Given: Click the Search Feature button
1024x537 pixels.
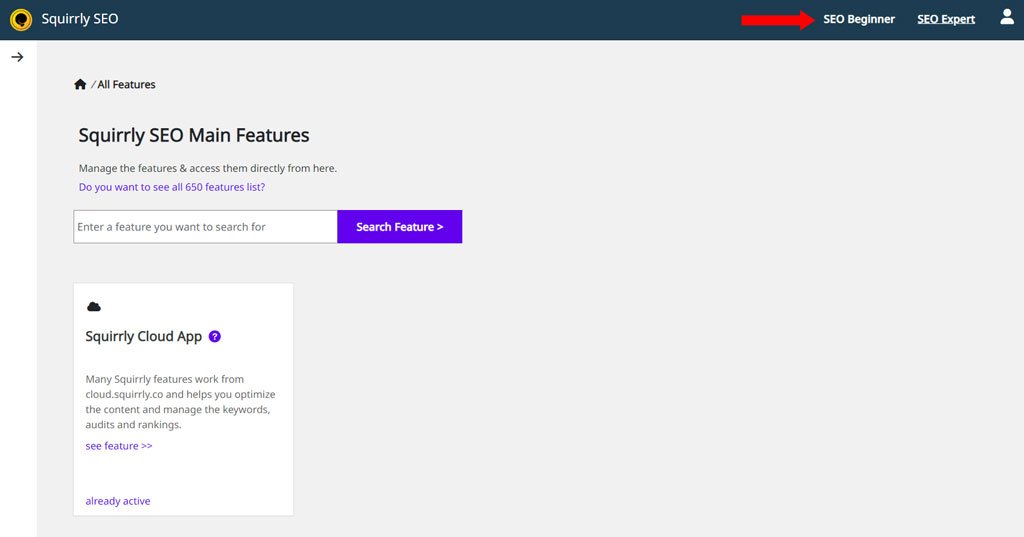Looking at the screenshot, I should 400,227.
